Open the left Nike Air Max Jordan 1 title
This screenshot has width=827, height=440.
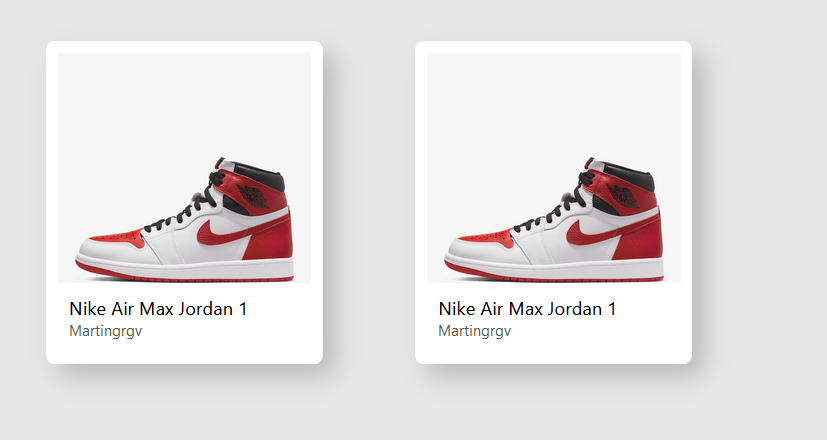click(x=158, y=309)
